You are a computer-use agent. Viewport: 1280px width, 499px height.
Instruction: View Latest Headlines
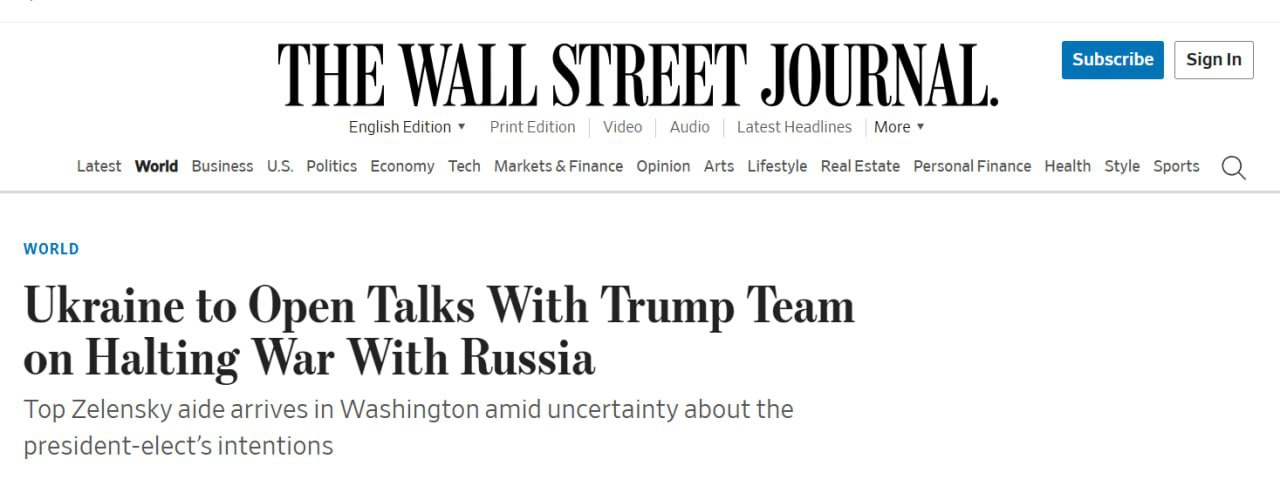(x=794, y=127)
